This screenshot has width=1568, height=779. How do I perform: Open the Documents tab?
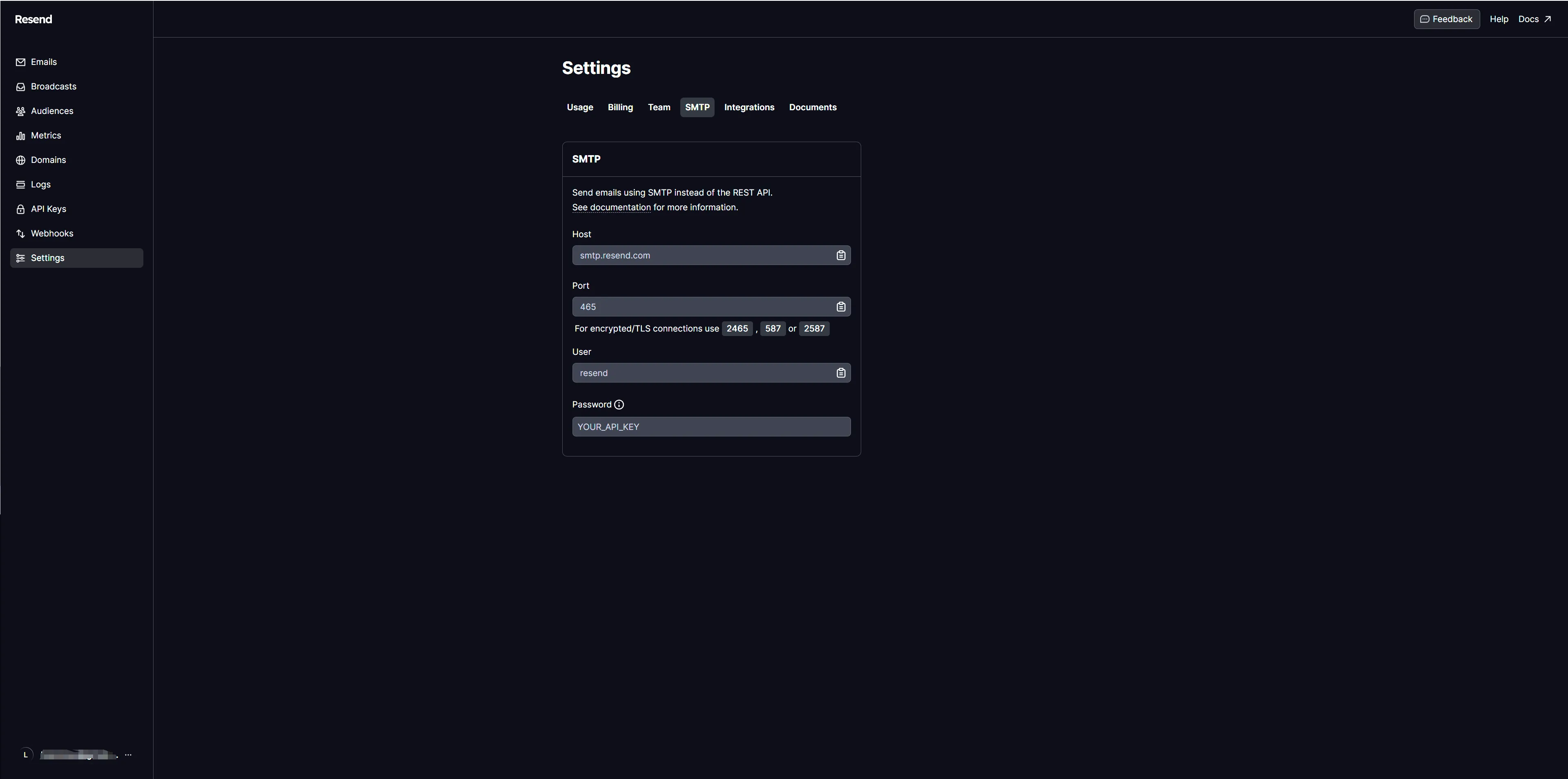point(813,107)
